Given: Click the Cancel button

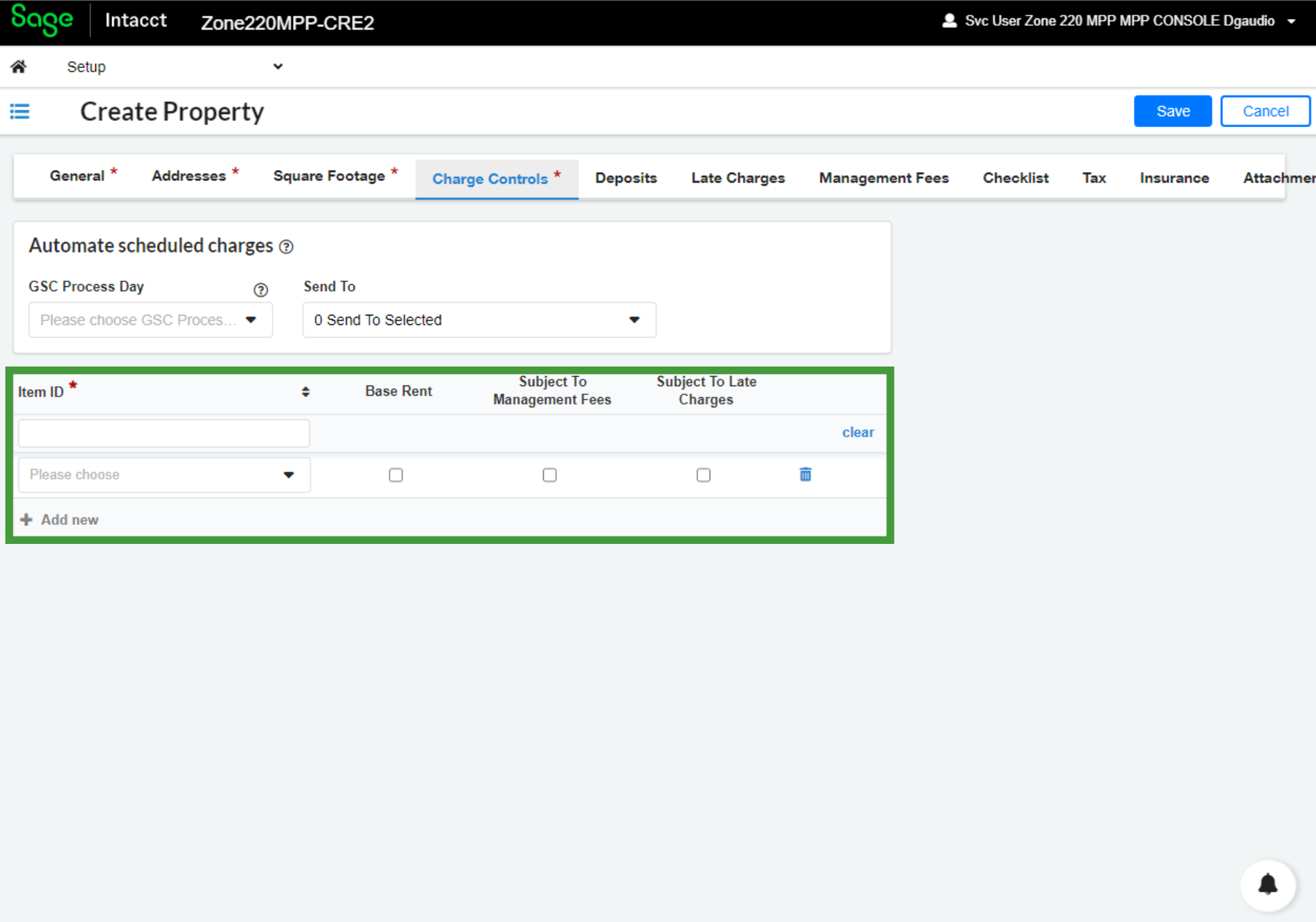Looking at the screenshot, I should tap(1265, 111).
